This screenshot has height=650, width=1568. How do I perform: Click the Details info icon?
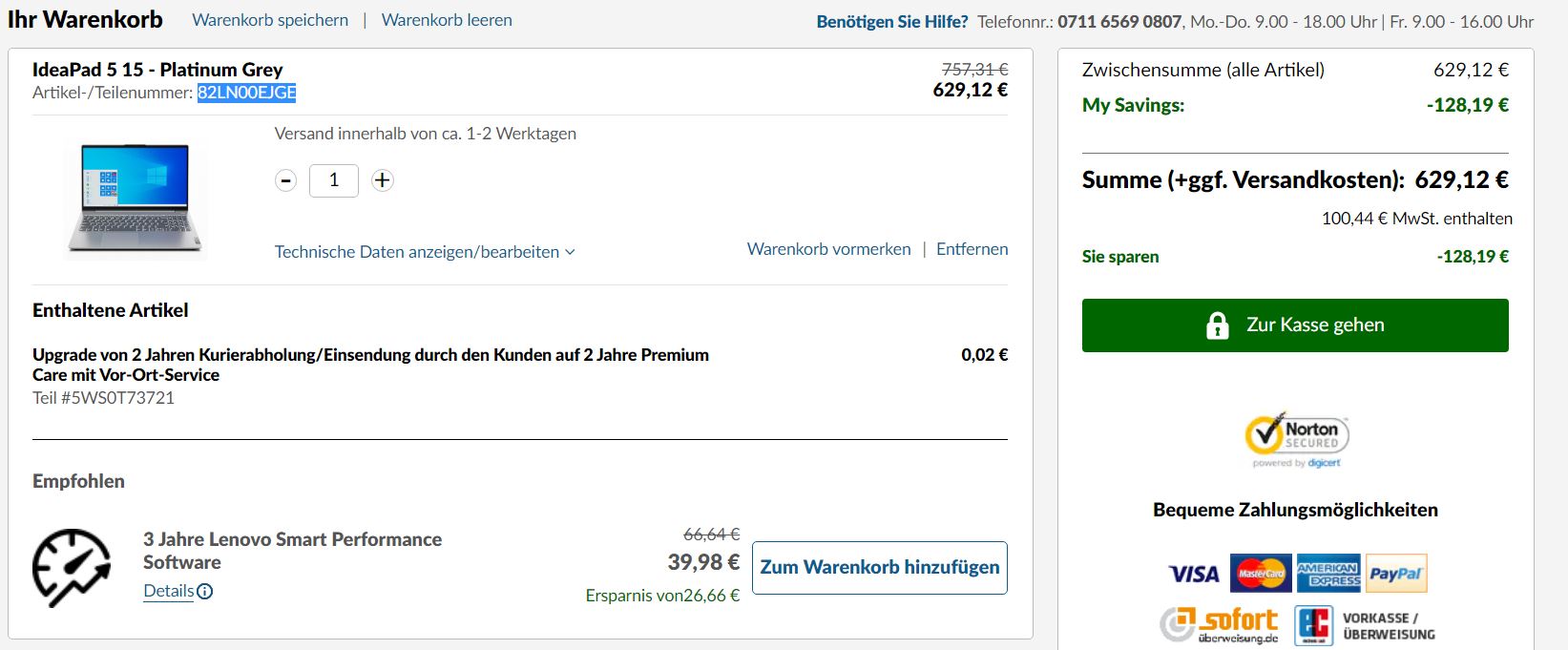[204, 592]
